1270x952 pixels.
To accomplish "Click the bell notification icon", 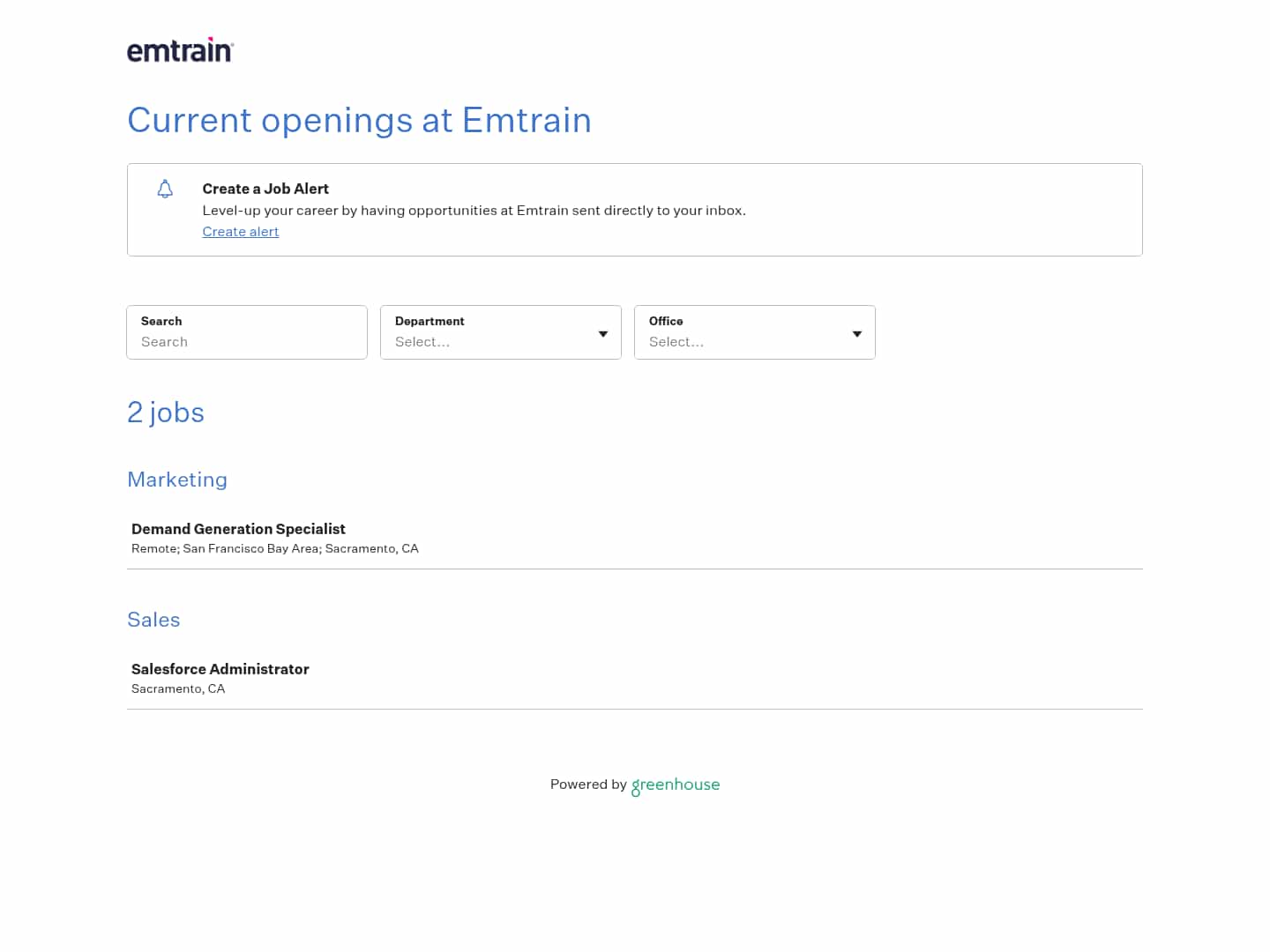I will click(165, 189).
